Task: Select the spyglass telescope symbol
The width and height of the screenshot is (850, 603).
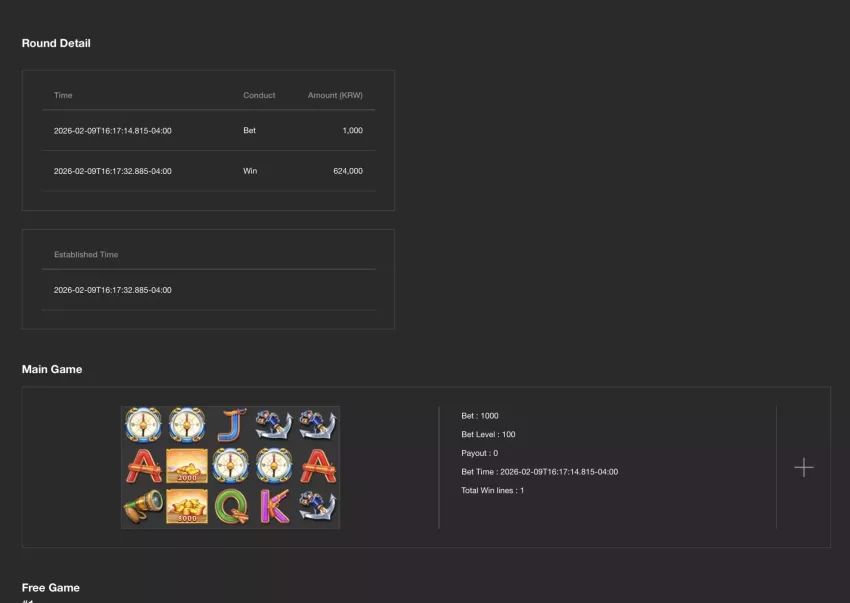Action: click(x=143, y=506)
